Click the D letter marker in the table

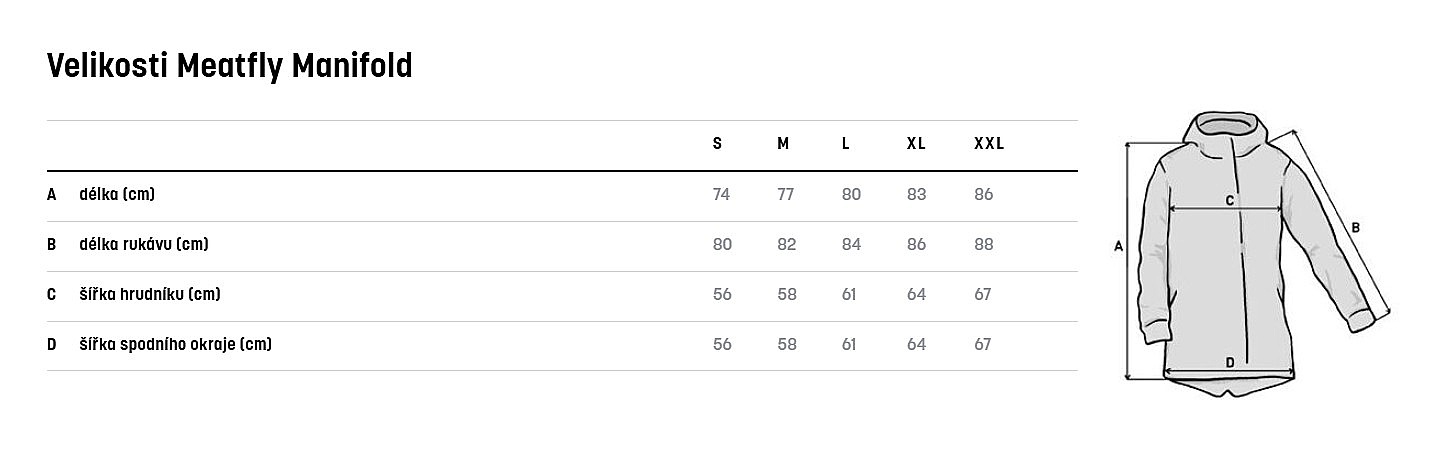52,344
